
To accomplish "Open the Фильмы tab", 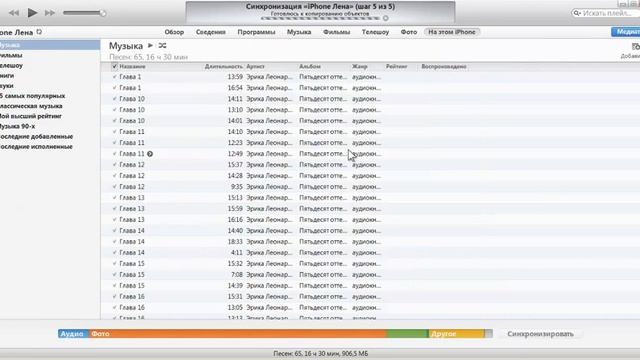I will tap(336, 32).
